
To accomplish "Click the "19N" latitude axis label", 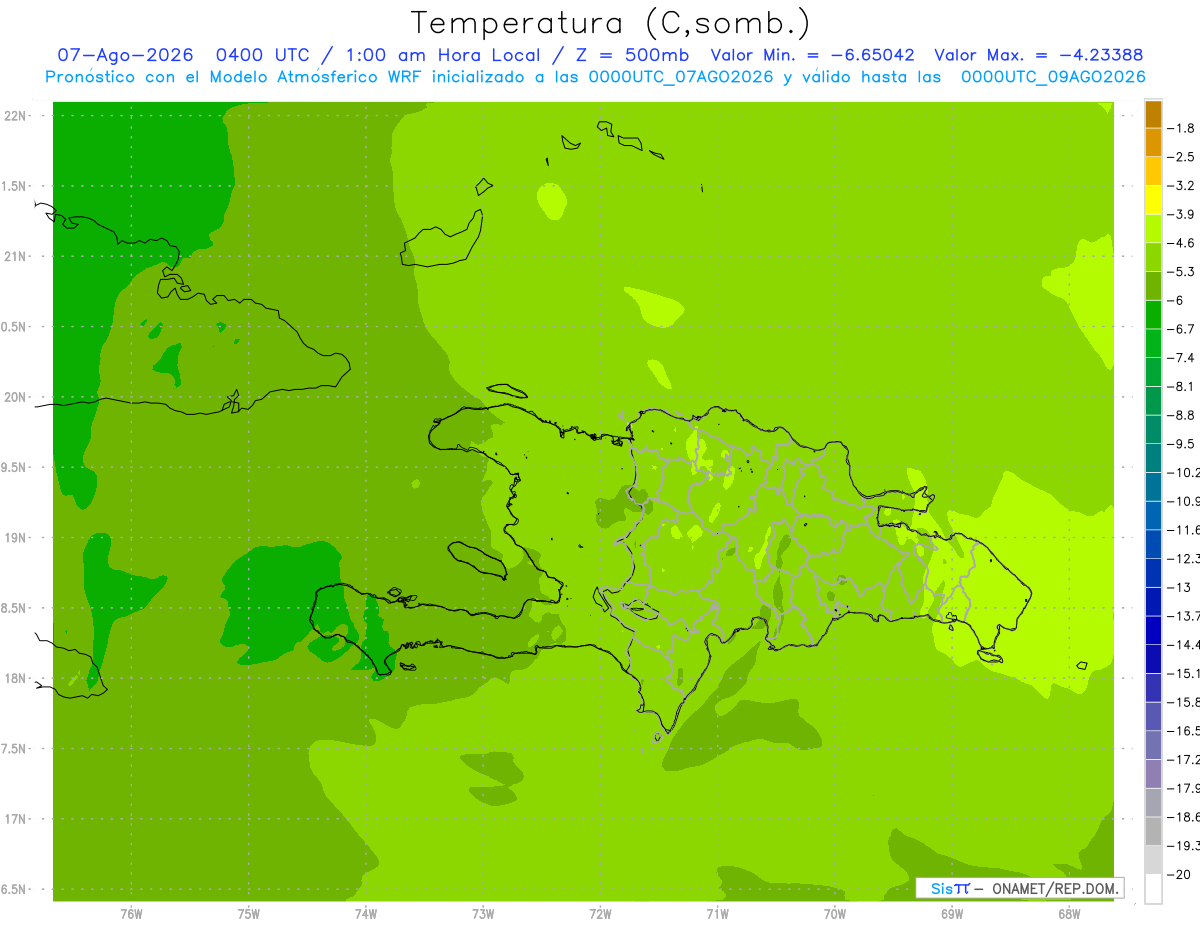I will coord(14,538).
